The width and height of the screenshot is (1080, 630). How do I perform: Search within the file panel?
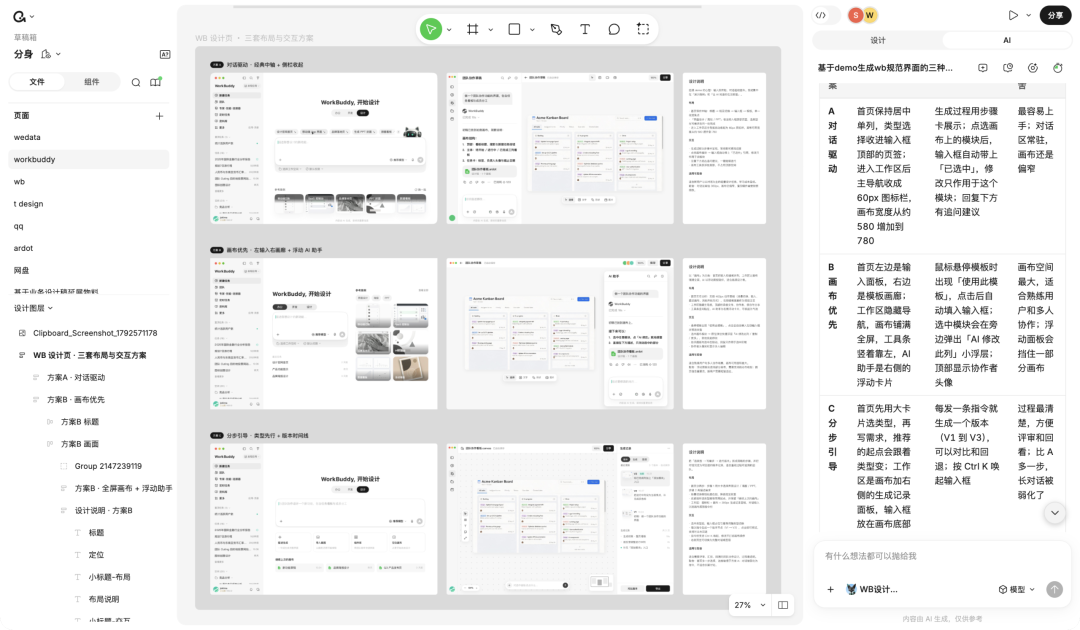click(x=136, y=82)
